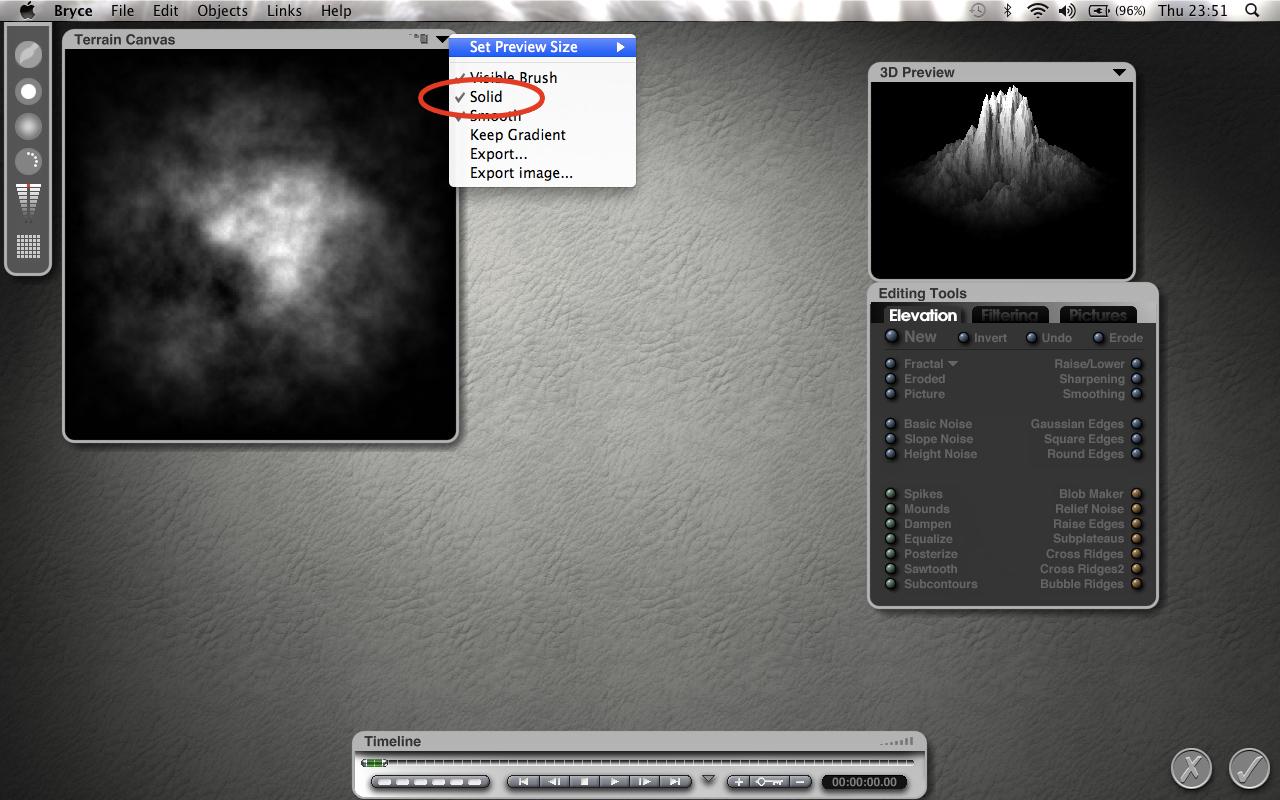Screen dimensions: 1280x800
Task: Expand the Set Preview Size submenu
Action: pos(542,47)
